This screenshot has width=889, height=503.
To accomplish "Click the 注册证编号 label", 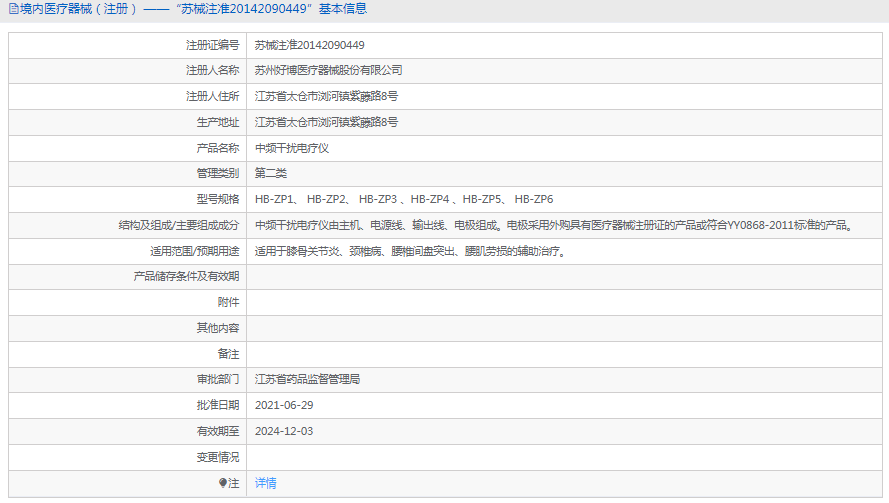I will 213,45.
